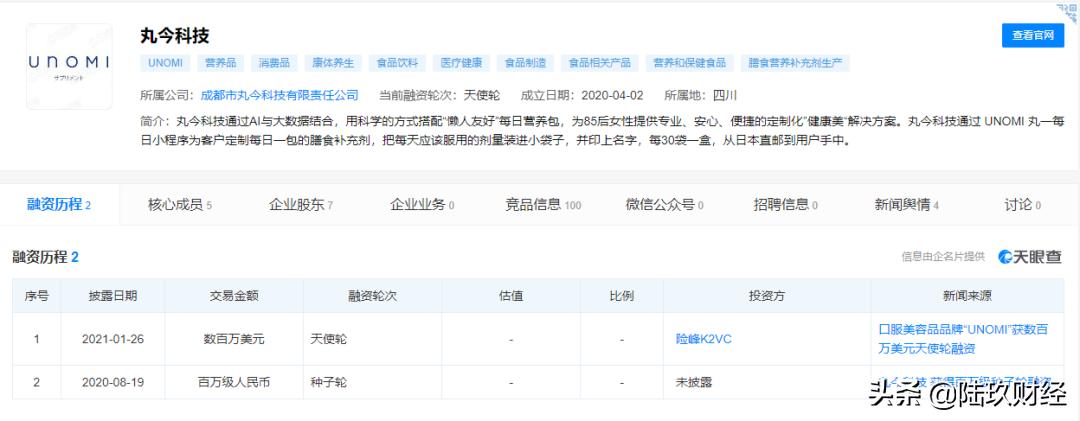Click the 交易金额 column header
Image resolution: width=1080 pixels, height=421 pixels.
click(x=234, y=296)
